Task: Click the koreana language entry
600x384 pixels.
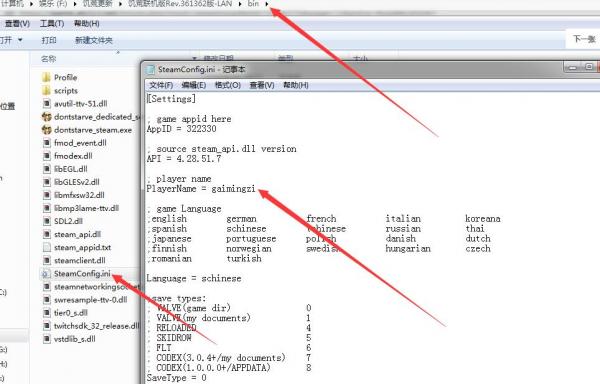Action: point(483,219)
